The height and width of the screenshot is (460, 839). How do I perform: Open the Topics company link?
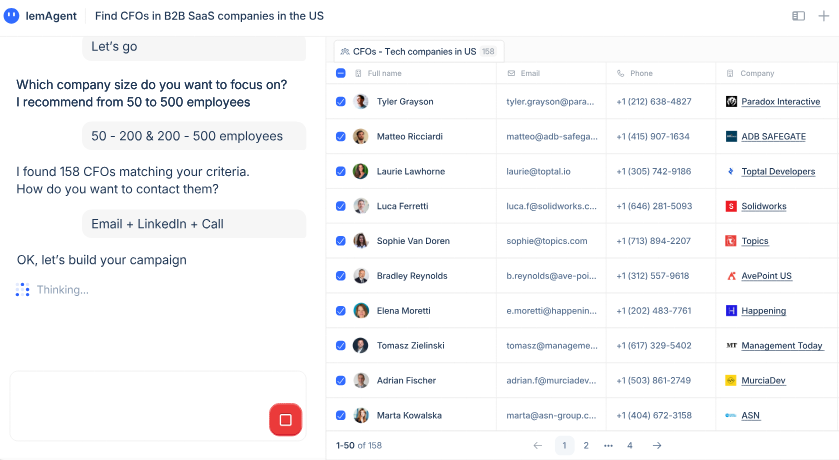click(754, 241)
